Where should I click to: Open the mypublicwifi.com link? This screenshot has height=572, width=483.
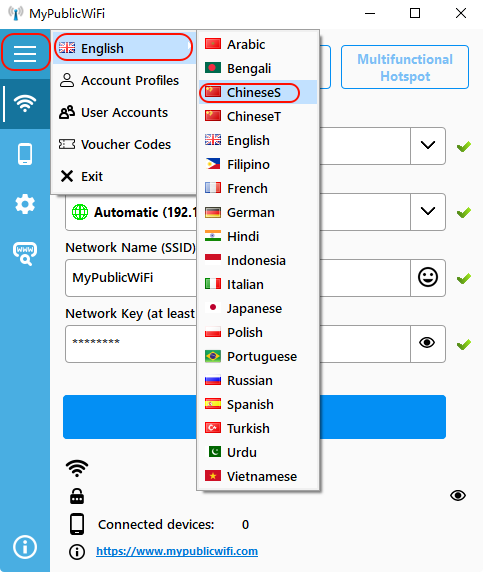click(x=177, y=551)
